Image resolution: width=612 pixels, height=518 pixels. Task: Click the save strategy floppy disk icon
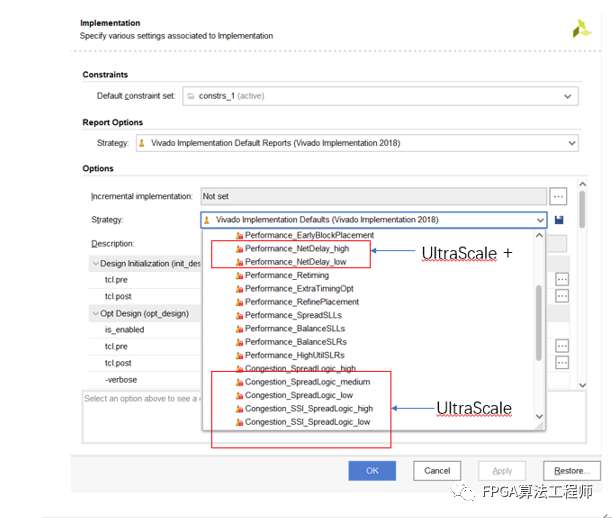coord(559,220)
